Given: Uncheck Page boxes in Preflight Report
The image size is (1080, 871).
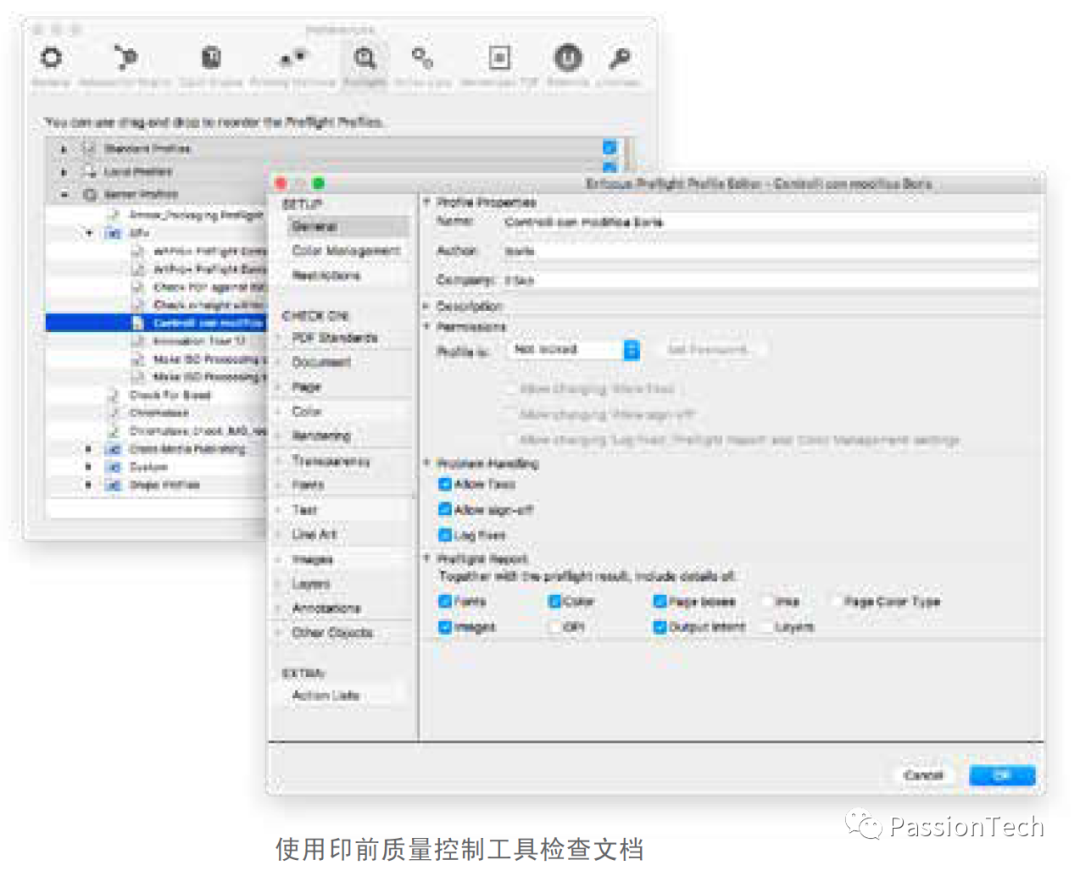Looking at the screenshot, I should [660, 601].
